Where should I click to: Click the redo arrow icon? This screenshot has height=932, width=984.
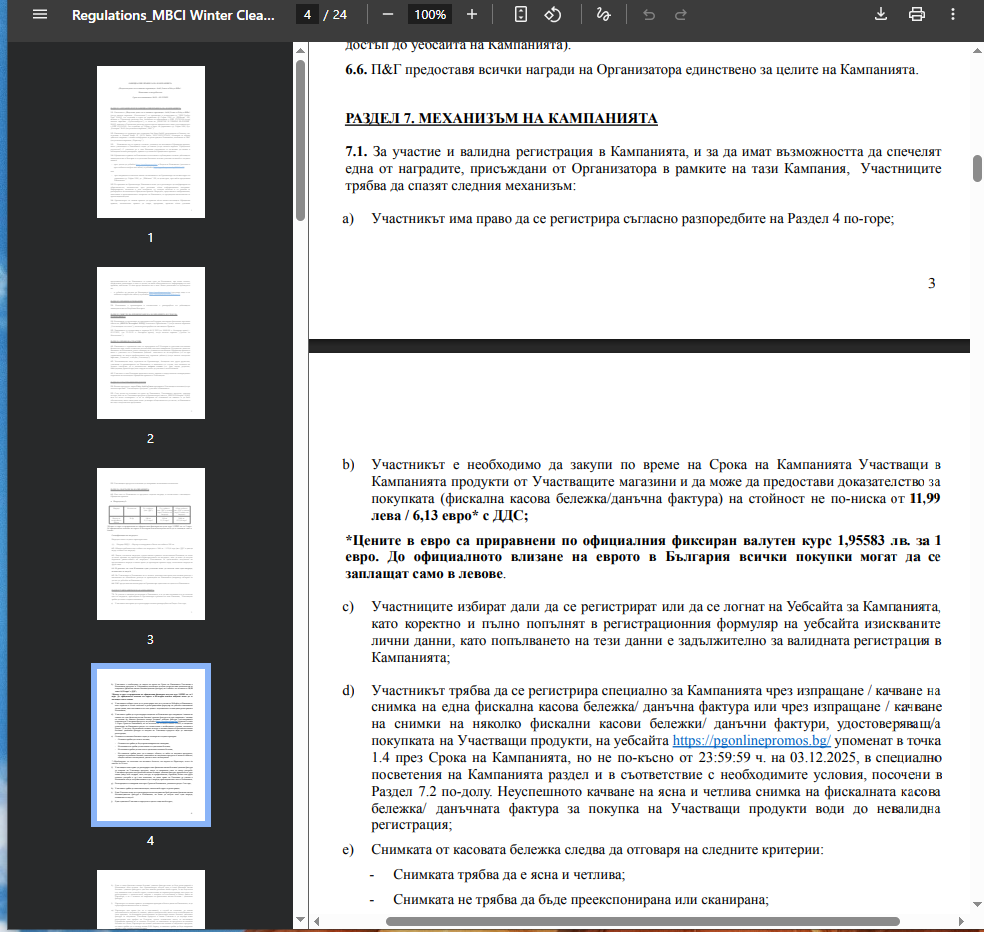point(681,15)
